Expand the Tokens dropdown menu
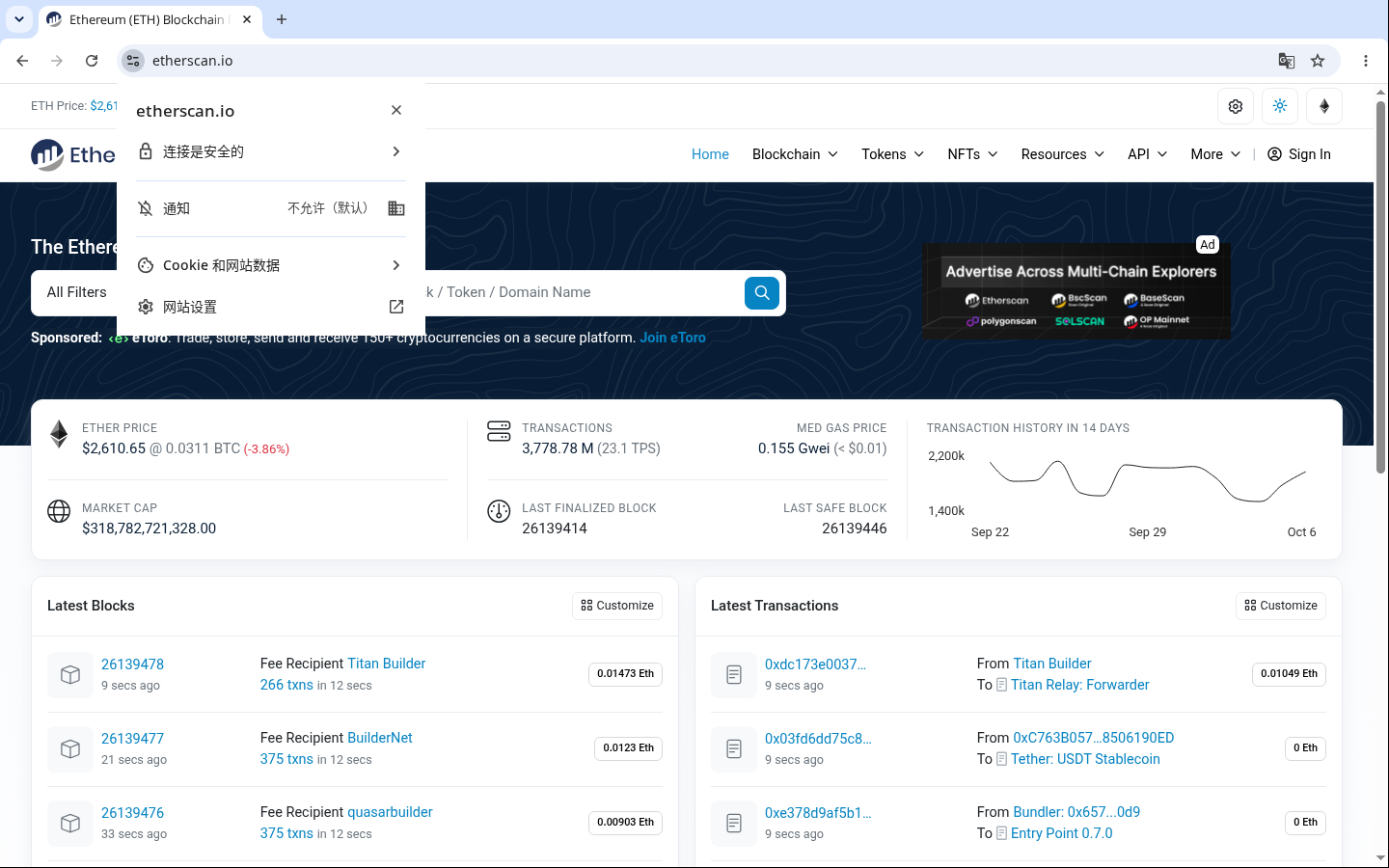The height and width of the screenshot is (868, 1389). (892, 154)
